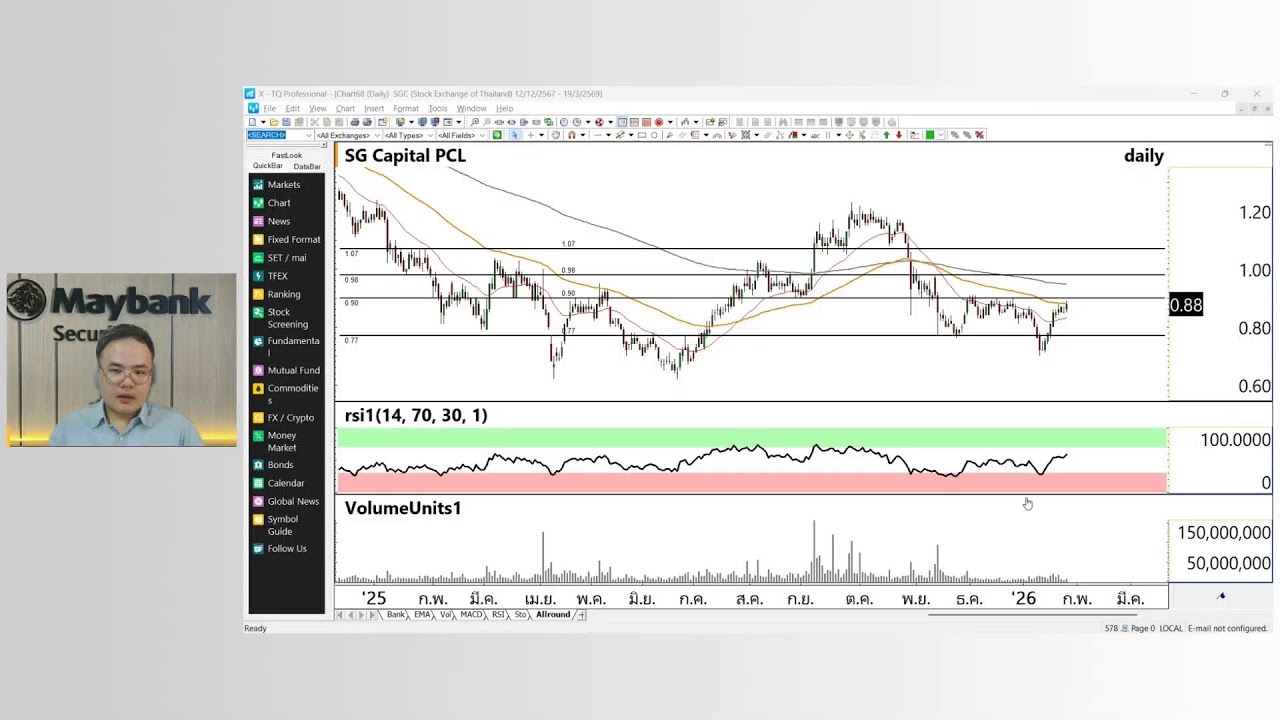This screenshot has height=720, width=1280.
Task: Switch to the DataBar panel tab
Action: point(306,166)
